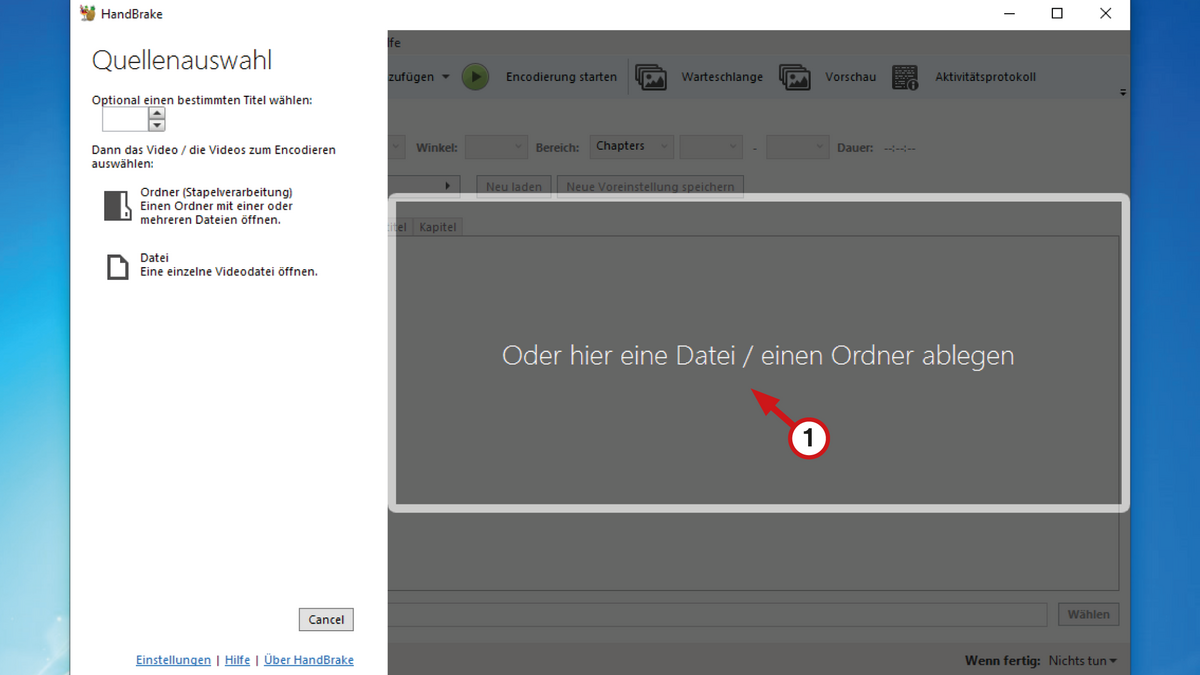Click the Ordner (Stapelverarbeitung) folder icon
The image size is (1200, 675).
(118, 206)
